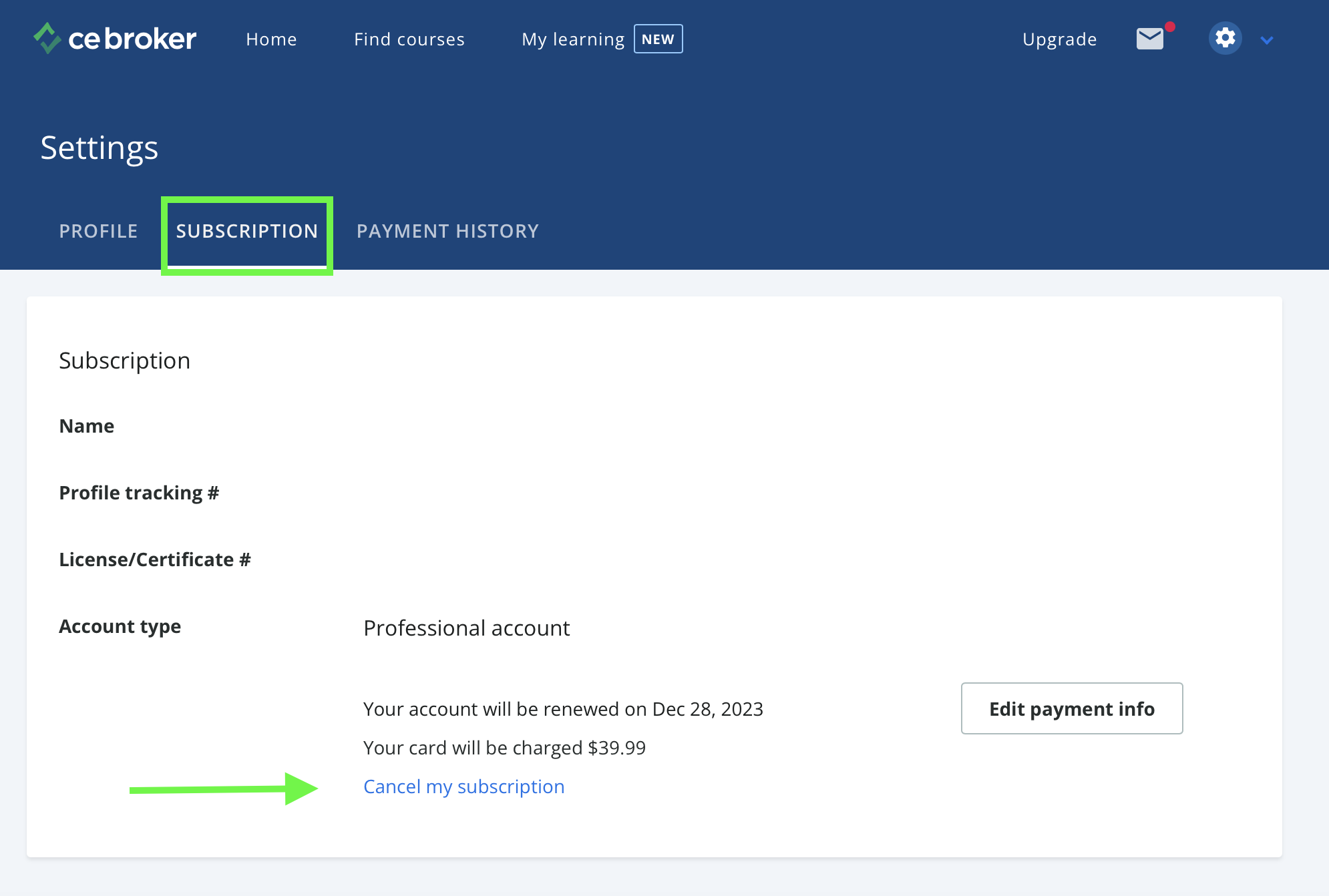Screen dimensions: 1329x896
Task: Select the Subscription tab
Action: click(246, 231)
